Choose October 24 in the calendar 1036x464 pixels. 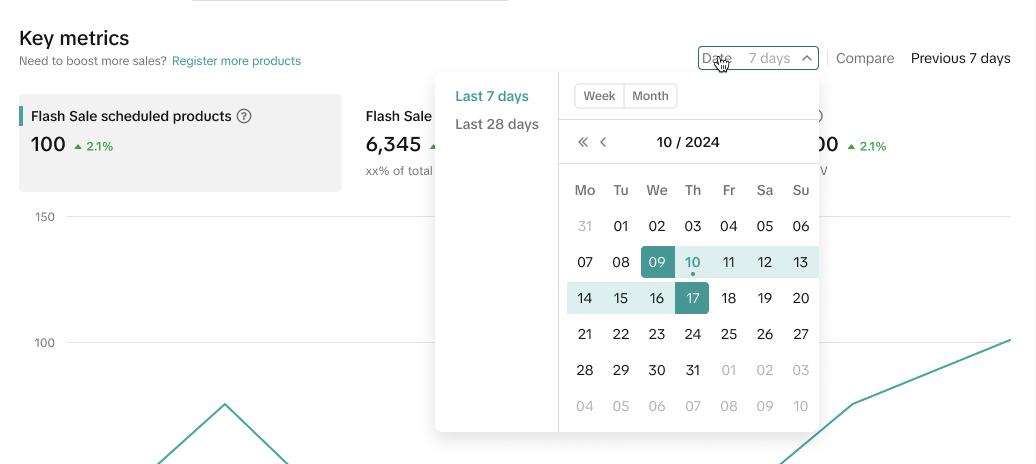point(693,334)
